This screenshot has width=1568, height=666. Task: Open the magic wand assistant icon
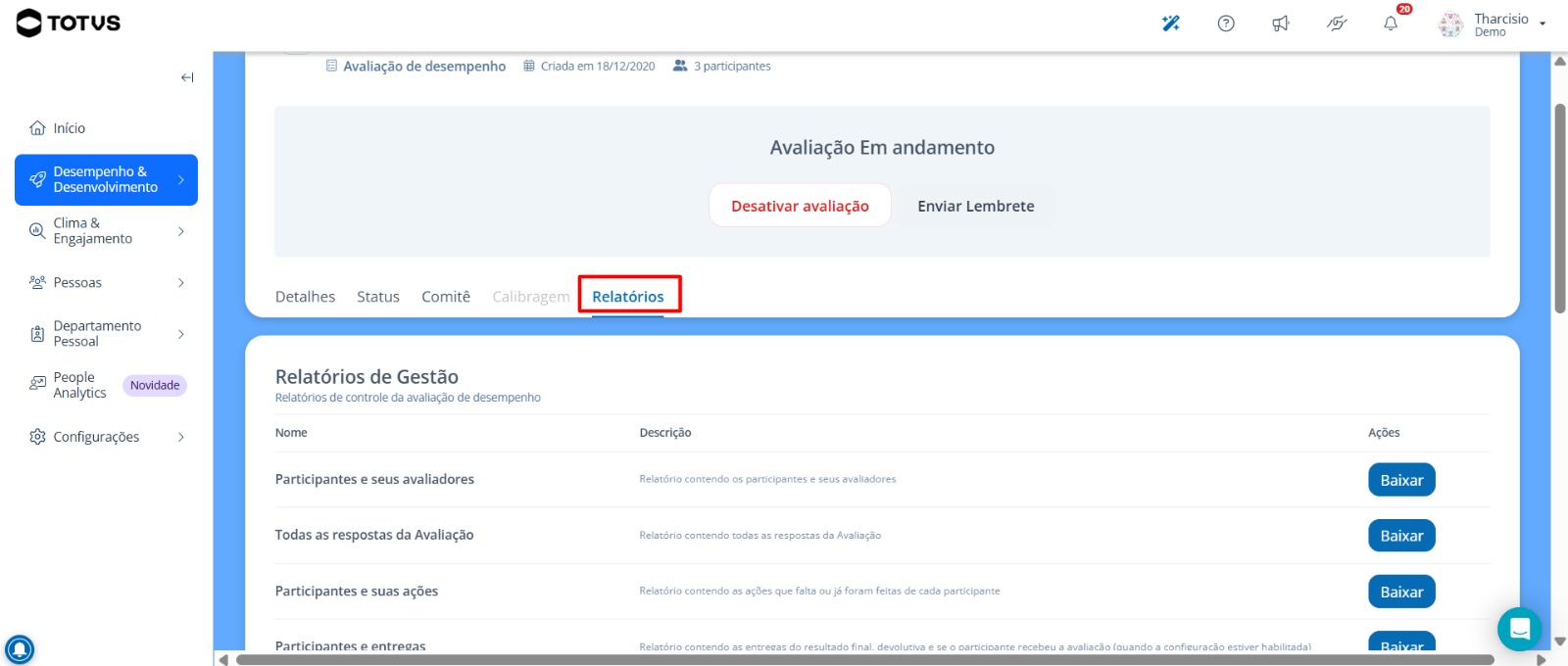coord(1170,24)
